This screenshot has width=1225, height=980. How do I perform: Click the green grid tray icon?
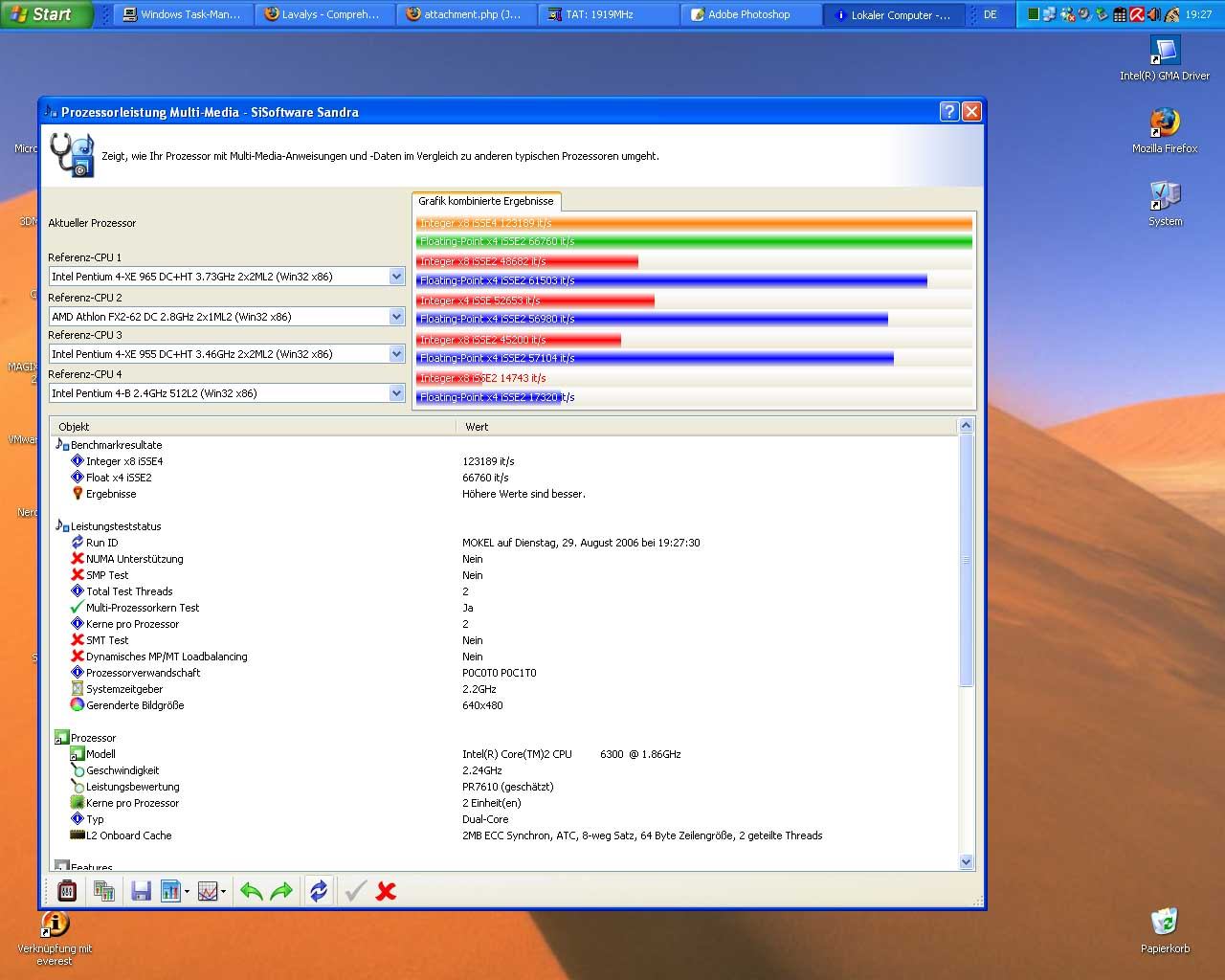[1033, 14]
